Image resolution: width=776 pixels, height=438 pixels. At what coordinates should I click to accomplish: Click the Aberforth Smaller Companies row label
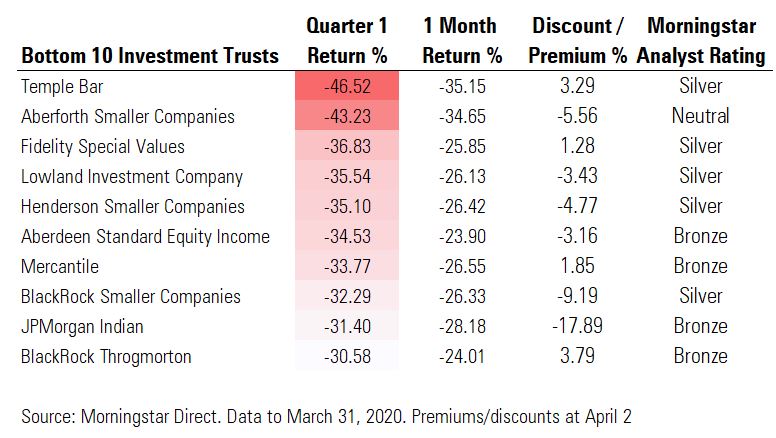tap(128, 116)
